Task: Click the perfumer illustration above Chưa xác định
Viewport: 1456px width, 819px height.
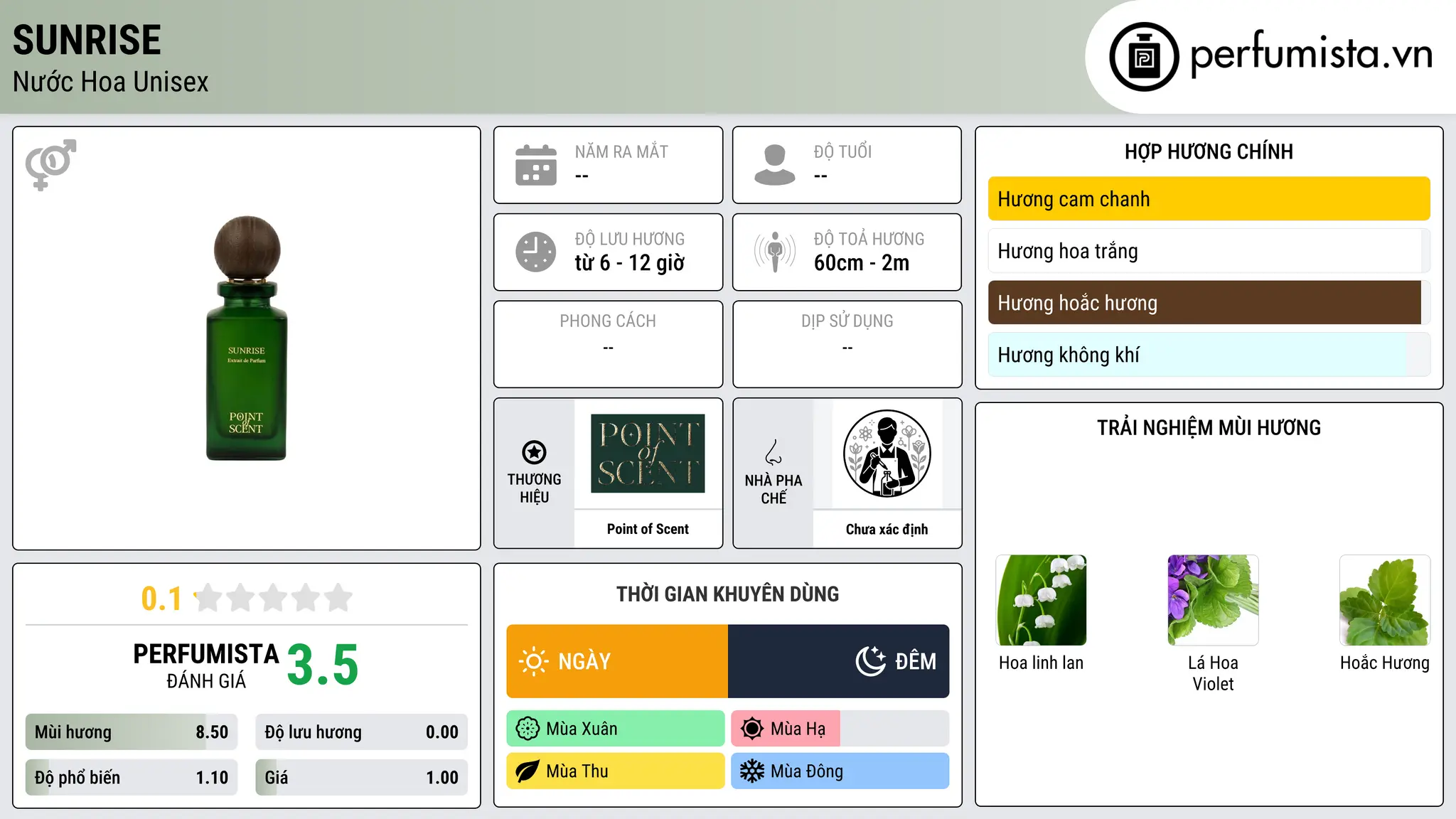Action: pyautogui.click(x=887, y=454)
